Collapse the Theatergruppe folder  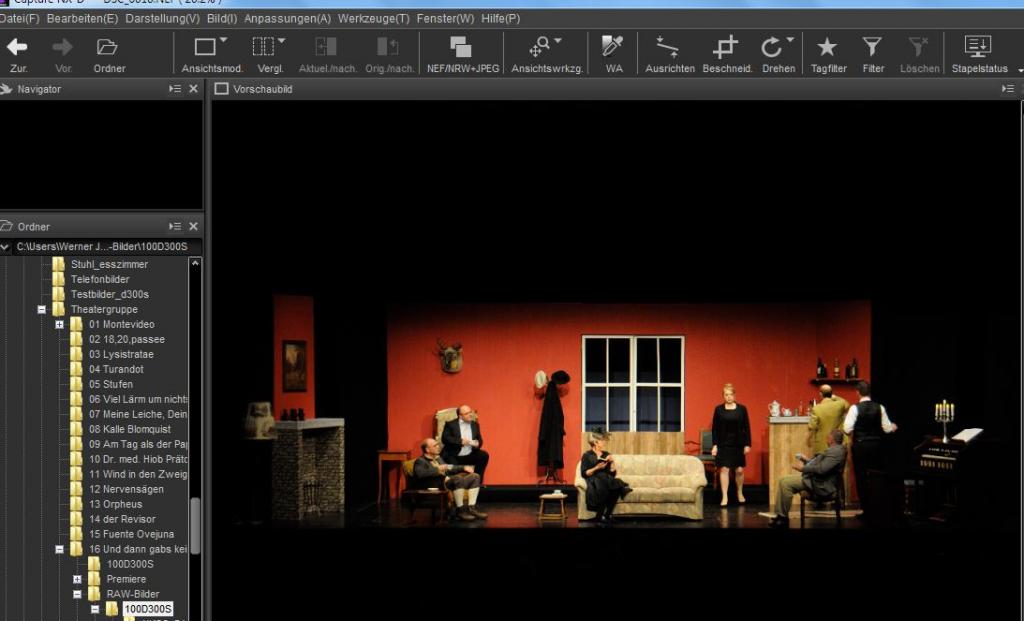point(42,310)
